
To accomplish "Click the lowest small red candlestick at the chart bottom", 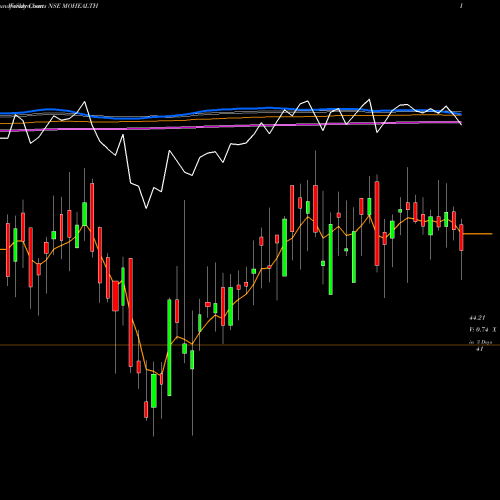I will pyautogui.click(x=146, y=409).
